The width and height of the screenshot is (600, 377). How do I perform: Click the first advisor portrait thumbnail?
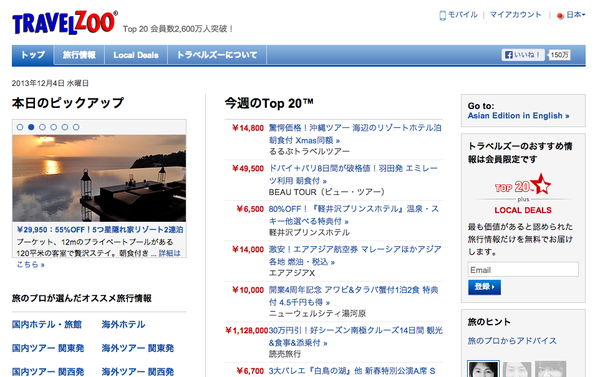pos(483,369)
